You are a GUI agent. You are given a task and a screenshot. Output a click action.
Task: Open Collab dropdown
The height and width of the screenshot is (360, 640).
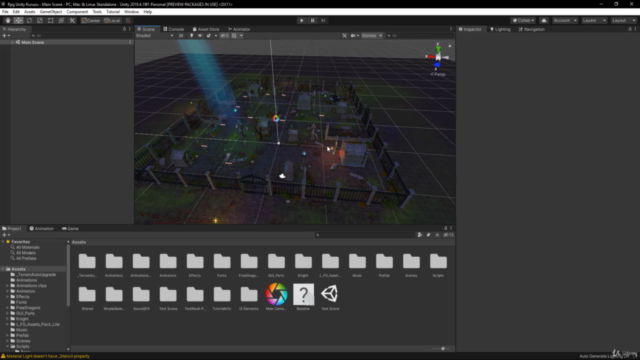(x=523, y=20)
